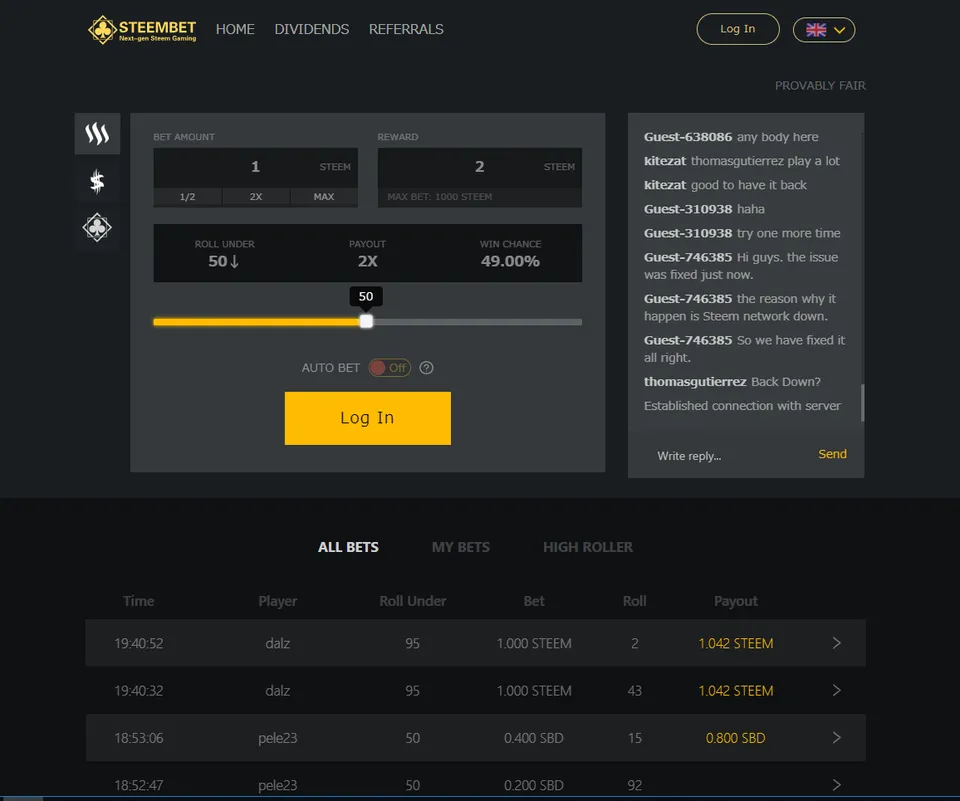960x801 pixels.
Task: Open the PROVABLY FAIR link
Action: 820,86
